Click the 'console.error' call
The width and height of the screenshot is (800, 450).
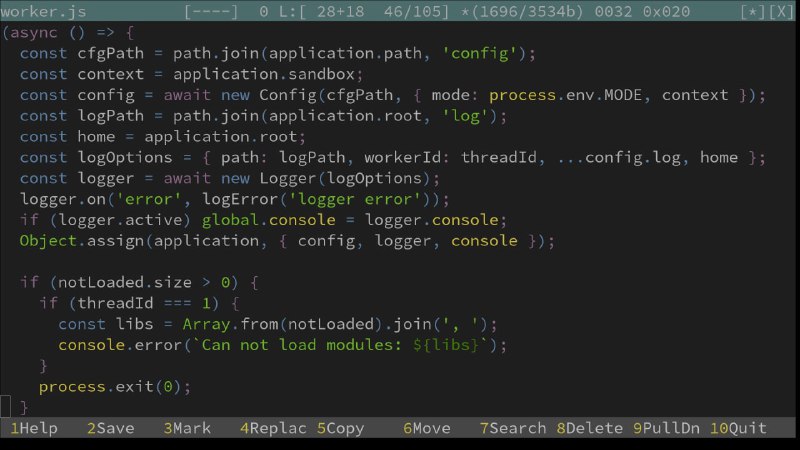[x=120, y=345]
